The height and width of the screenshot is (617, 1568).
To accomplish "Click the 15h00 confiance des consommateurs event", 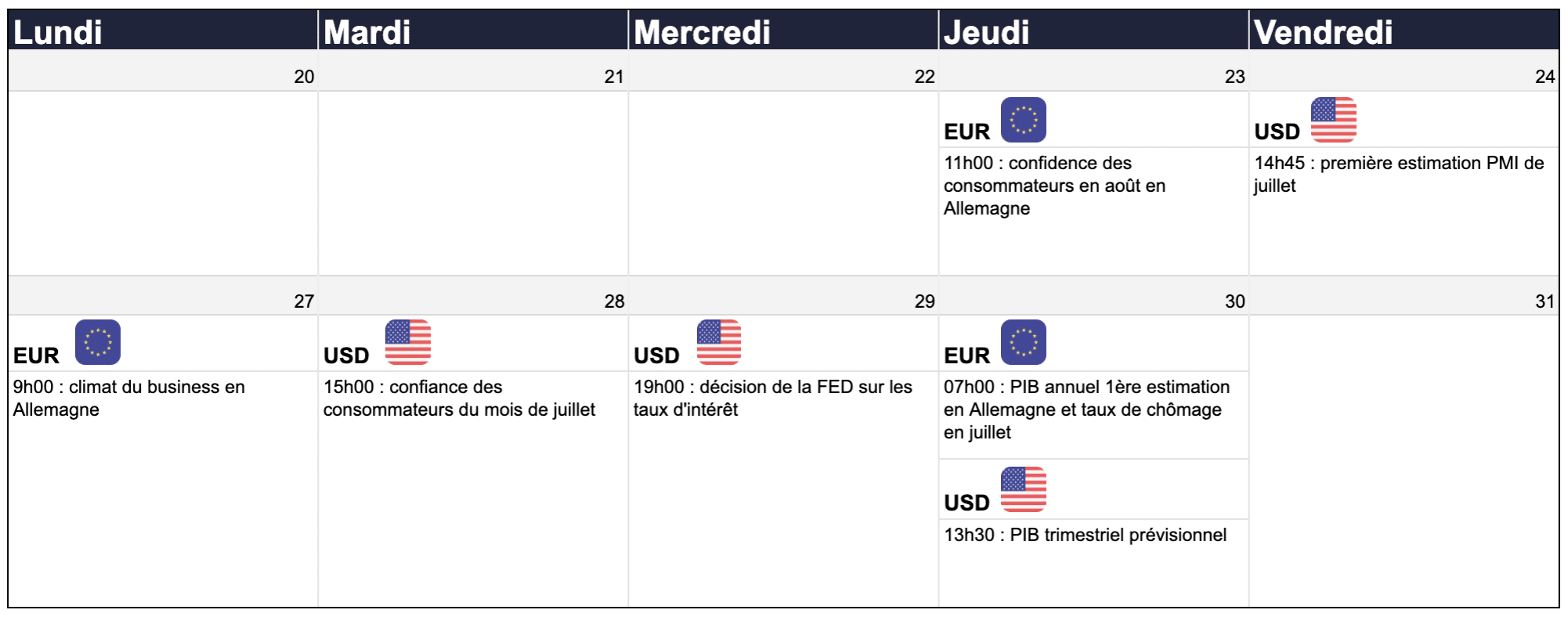I will tap(459, 398).
